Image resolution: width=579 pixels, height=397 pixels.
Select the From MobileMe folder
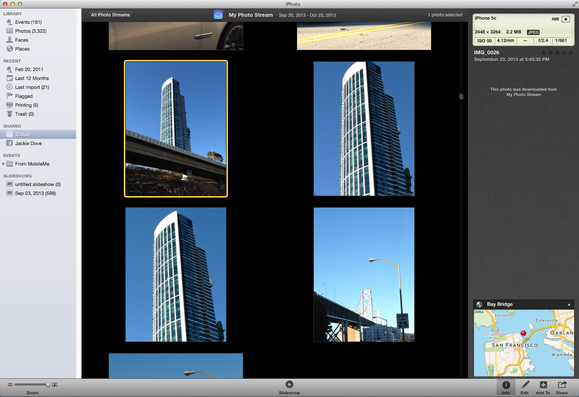tap(32, 164)
